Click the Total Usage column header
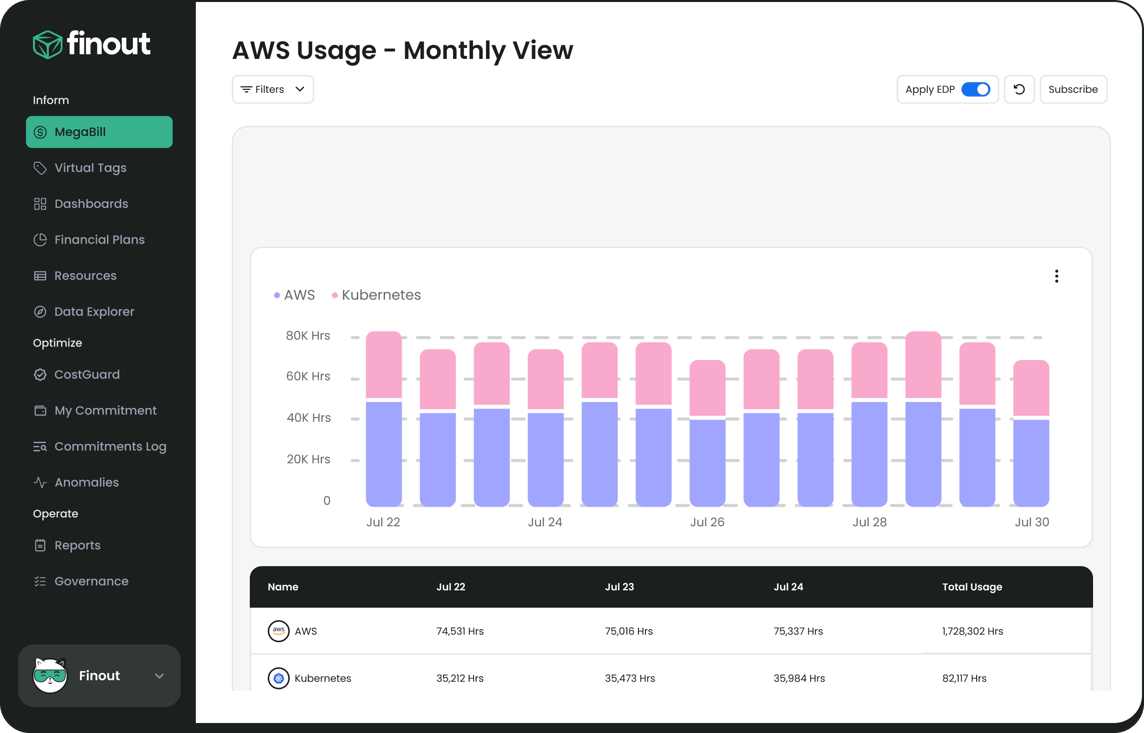The height and width of the screenshot is (733, 1144). point(972,587)
